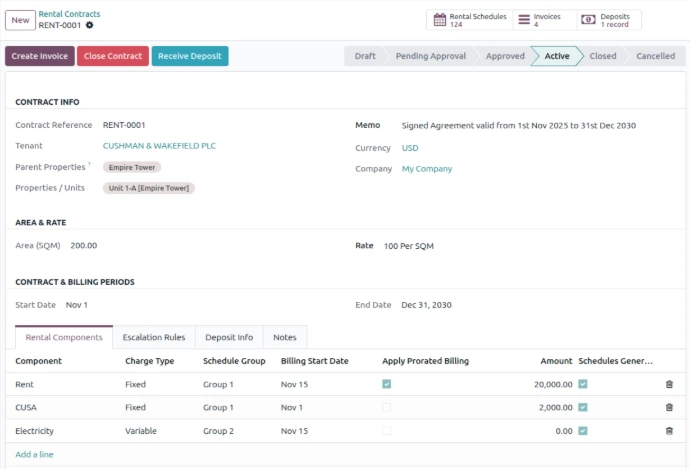
Task: Open the Invoices stat icon
Action: pos(523,20)
